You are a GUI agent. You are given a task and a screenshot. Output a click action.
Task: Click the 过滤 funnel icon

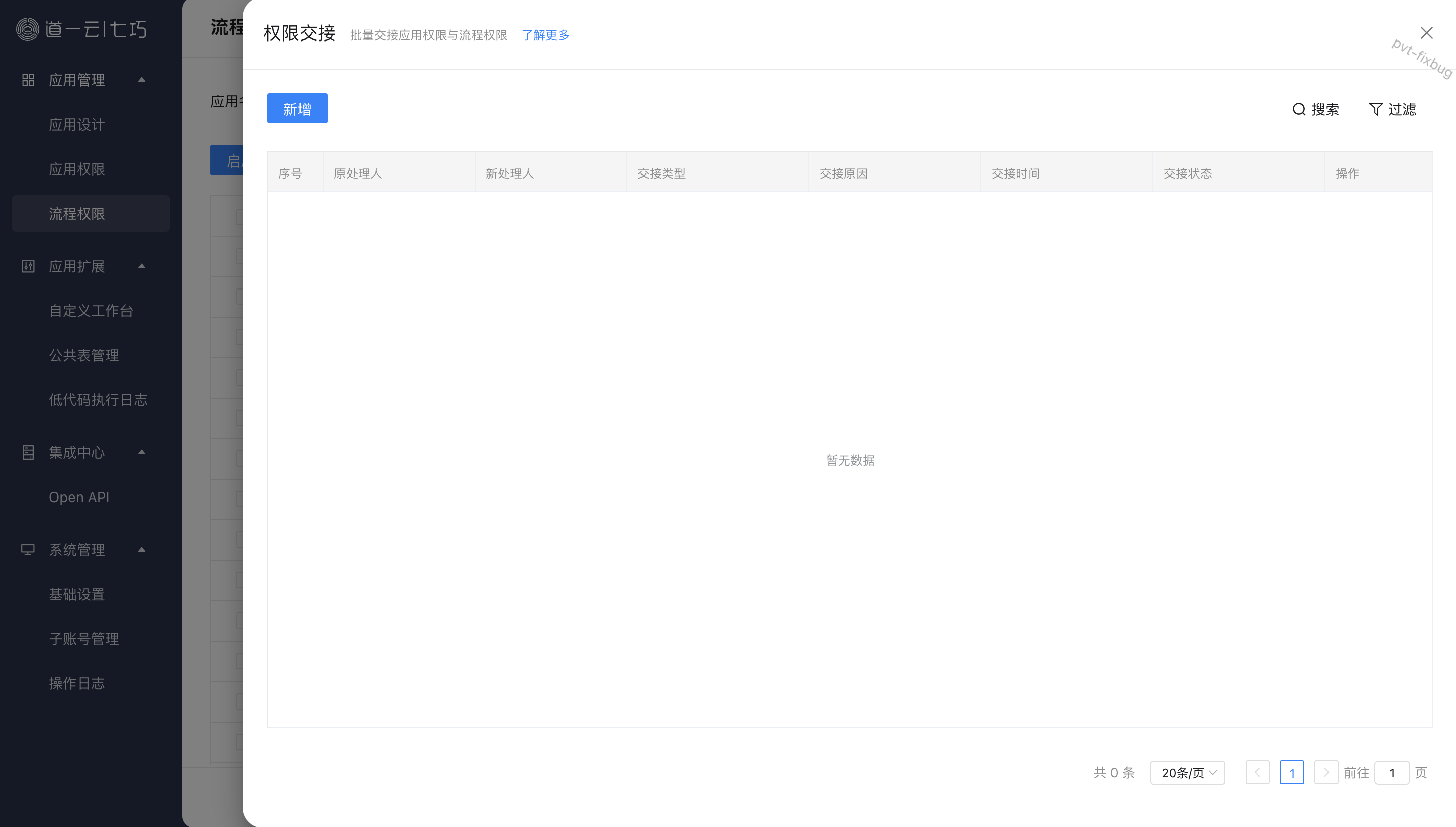coord(1376,109)
